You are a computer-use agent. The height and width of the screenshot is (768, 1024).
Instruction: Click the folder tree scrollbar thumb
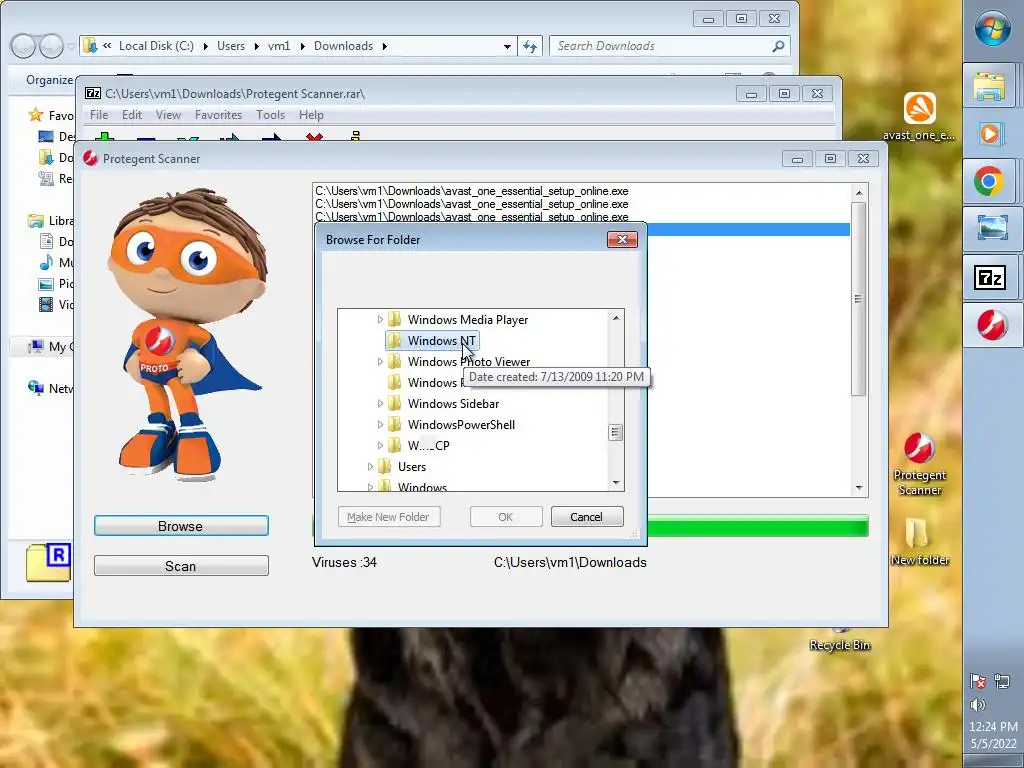pos(615,432)
